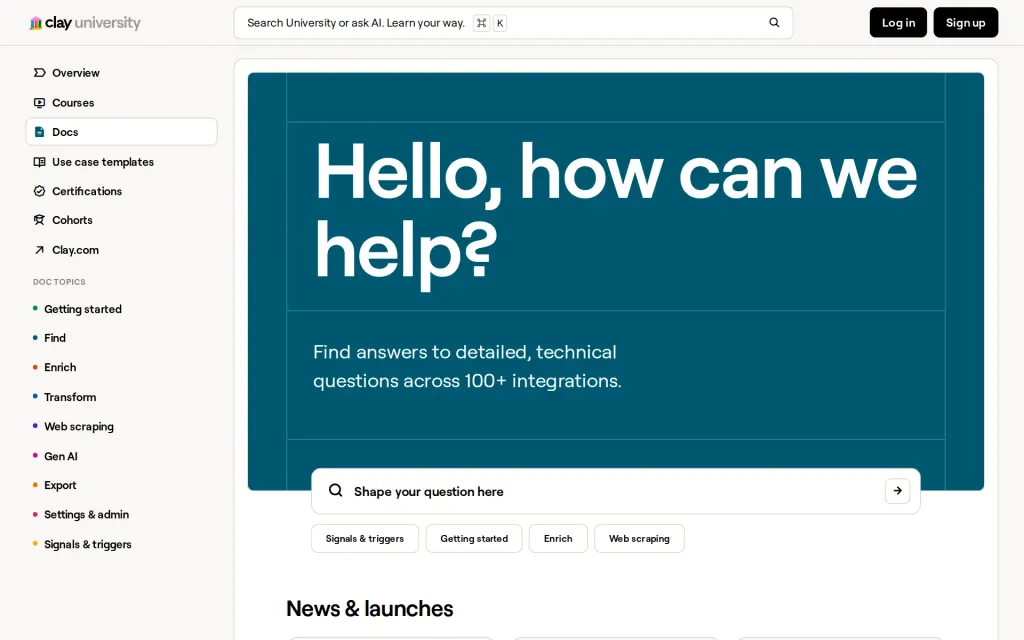Select the Signals & triggers chip
Screen dimensions: 1024x640
click(365, 539)
